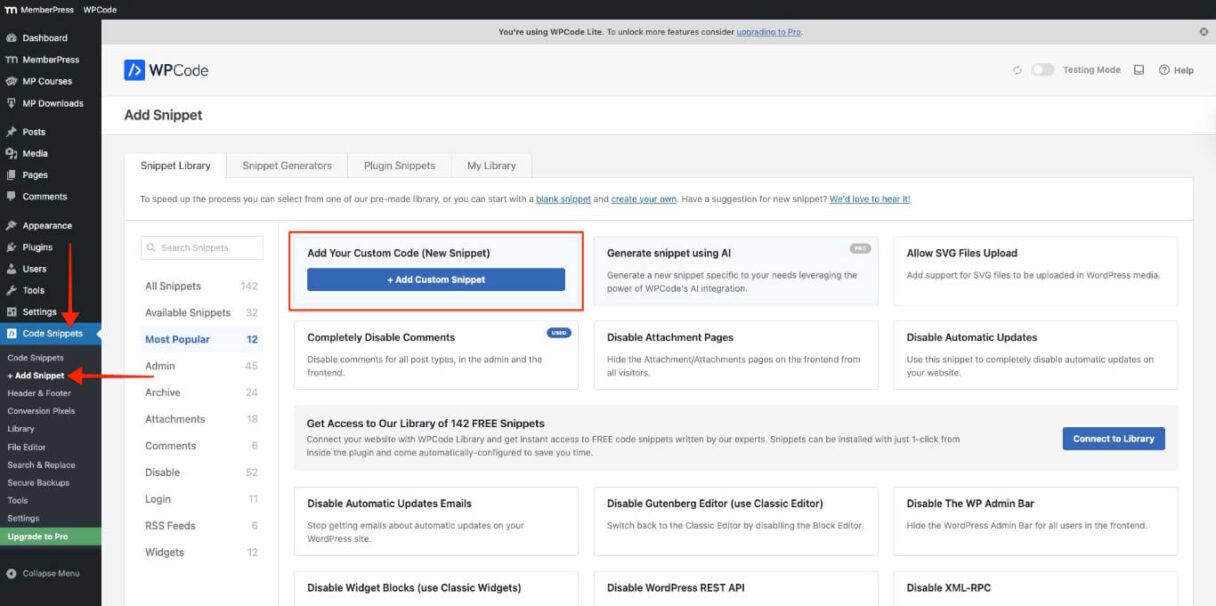Click the Posts pushpin icon
The height and width of the screenshot is (606, 1216).
coord(12,132)
